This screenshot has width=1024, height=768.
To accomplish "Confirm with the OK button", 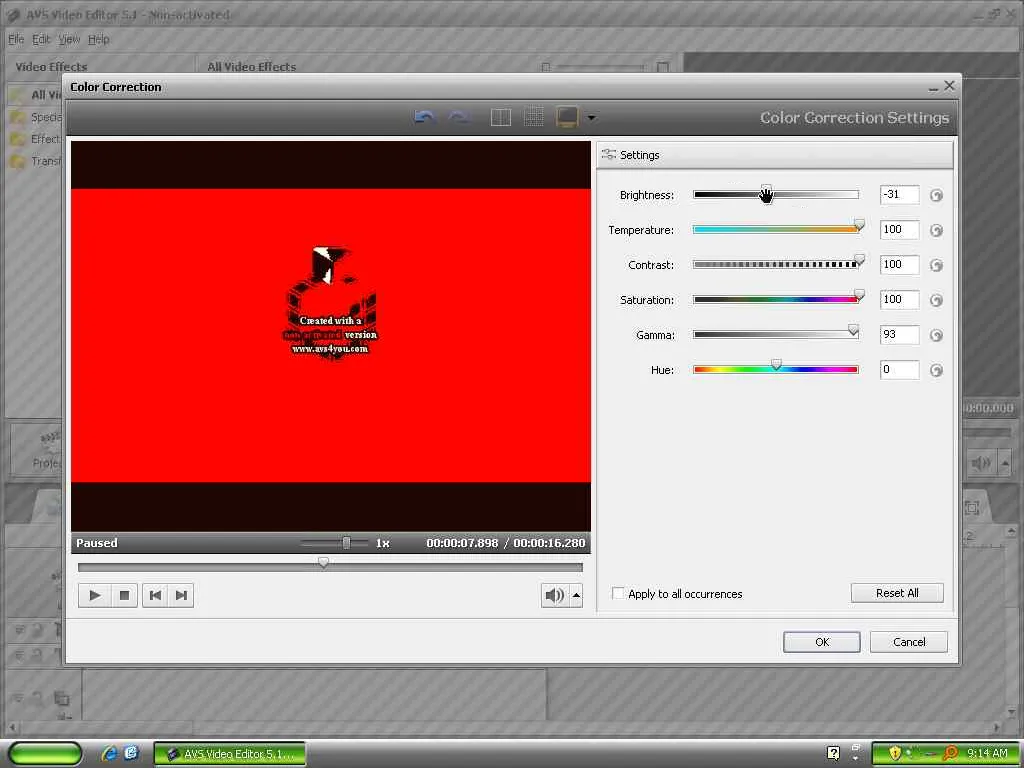I will [x=822, y=642].
